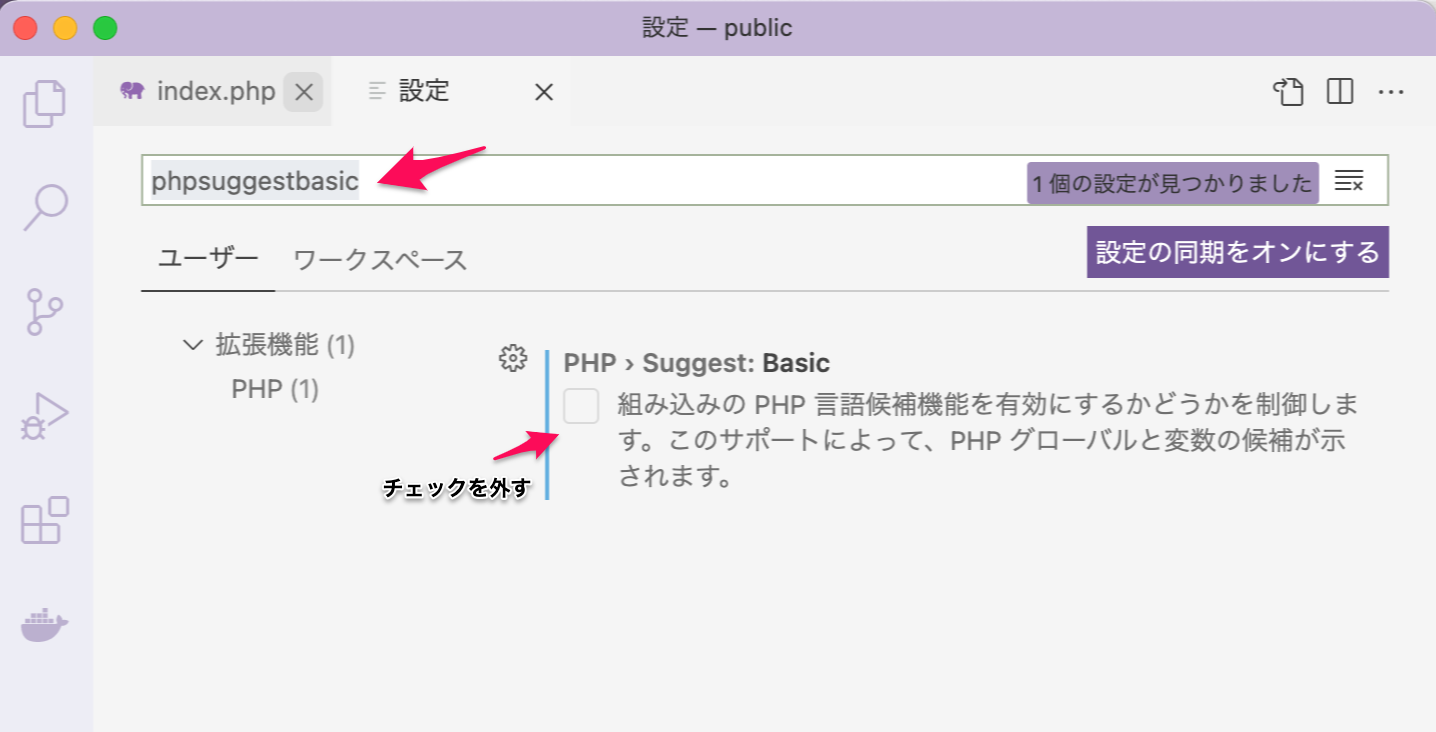
Task: Open the Explorer view in the sidebar
Action: click(44, 101)
